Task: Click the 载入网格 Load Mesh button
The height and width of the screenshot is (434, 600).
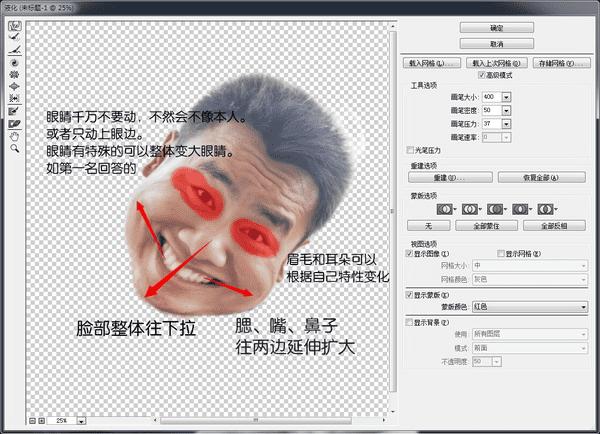Action: coord(432,63)
